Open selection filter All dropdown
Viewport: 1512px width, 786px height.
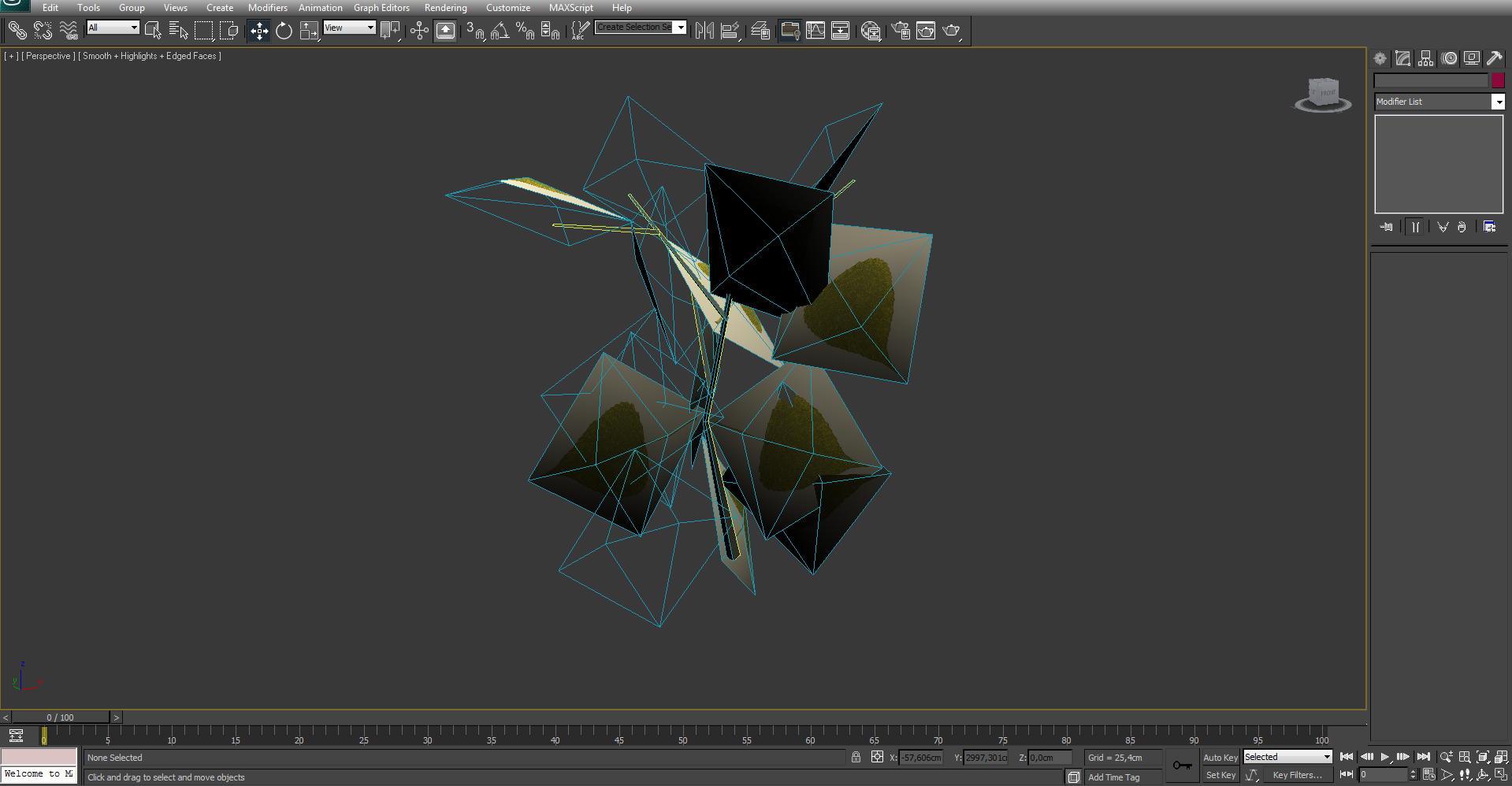pos(113,28)
